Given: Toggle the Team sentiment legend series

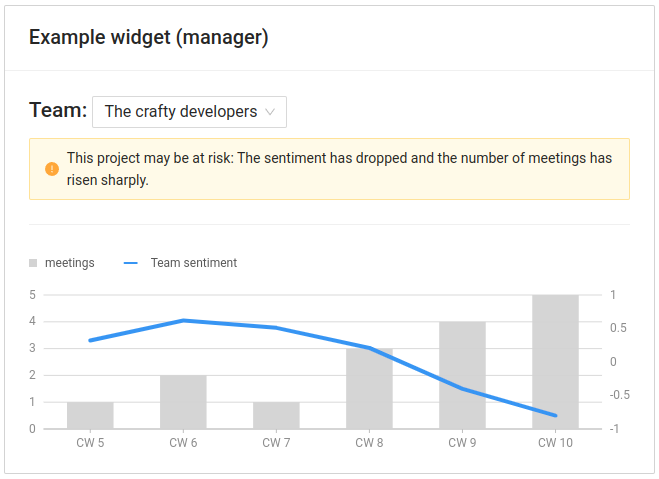Looking at the screenshot, I should 193,263.
